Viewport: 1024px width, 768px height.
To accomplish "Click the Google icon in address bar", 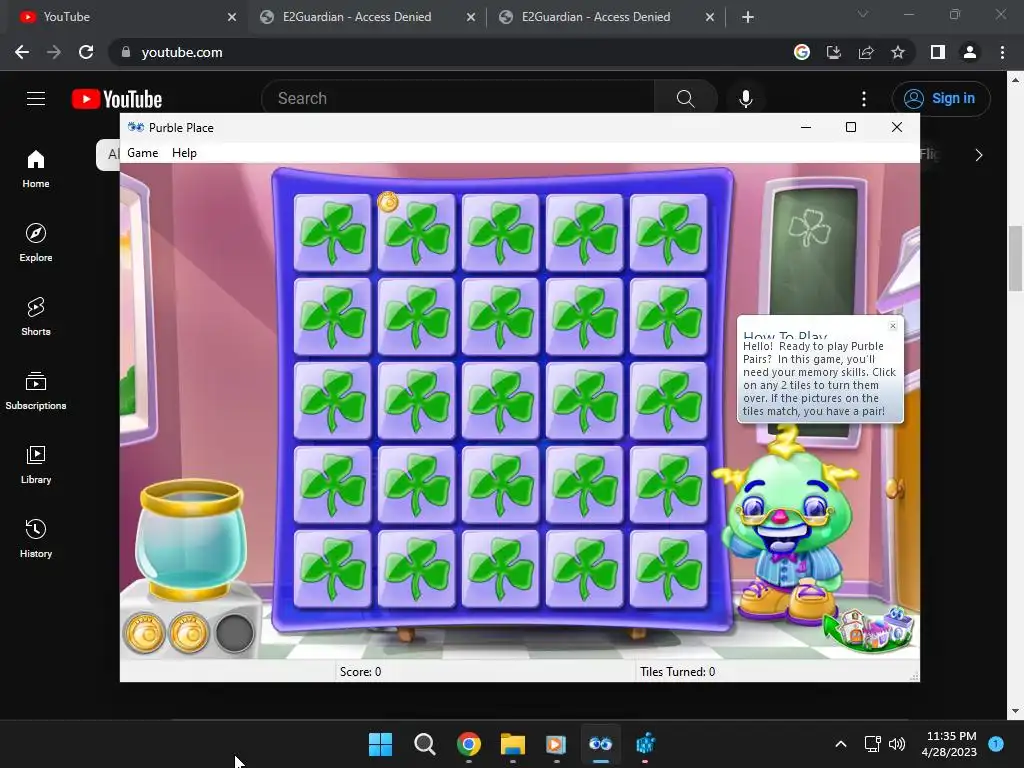I will (802, 52).
